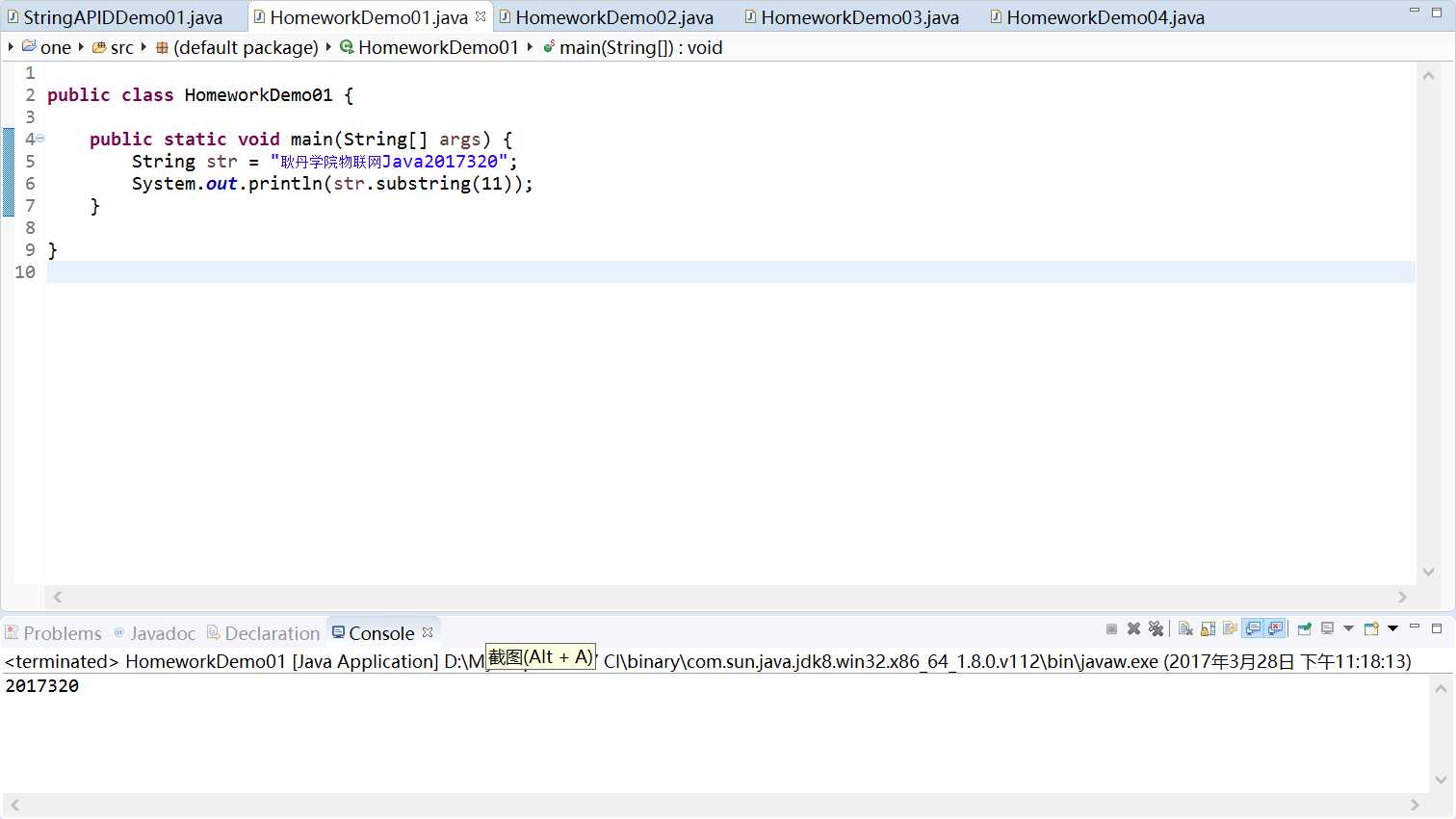Click Display Selected Console monitor icon
The height and width of the screenshot is (819, 1456).
coord(1328,629)
